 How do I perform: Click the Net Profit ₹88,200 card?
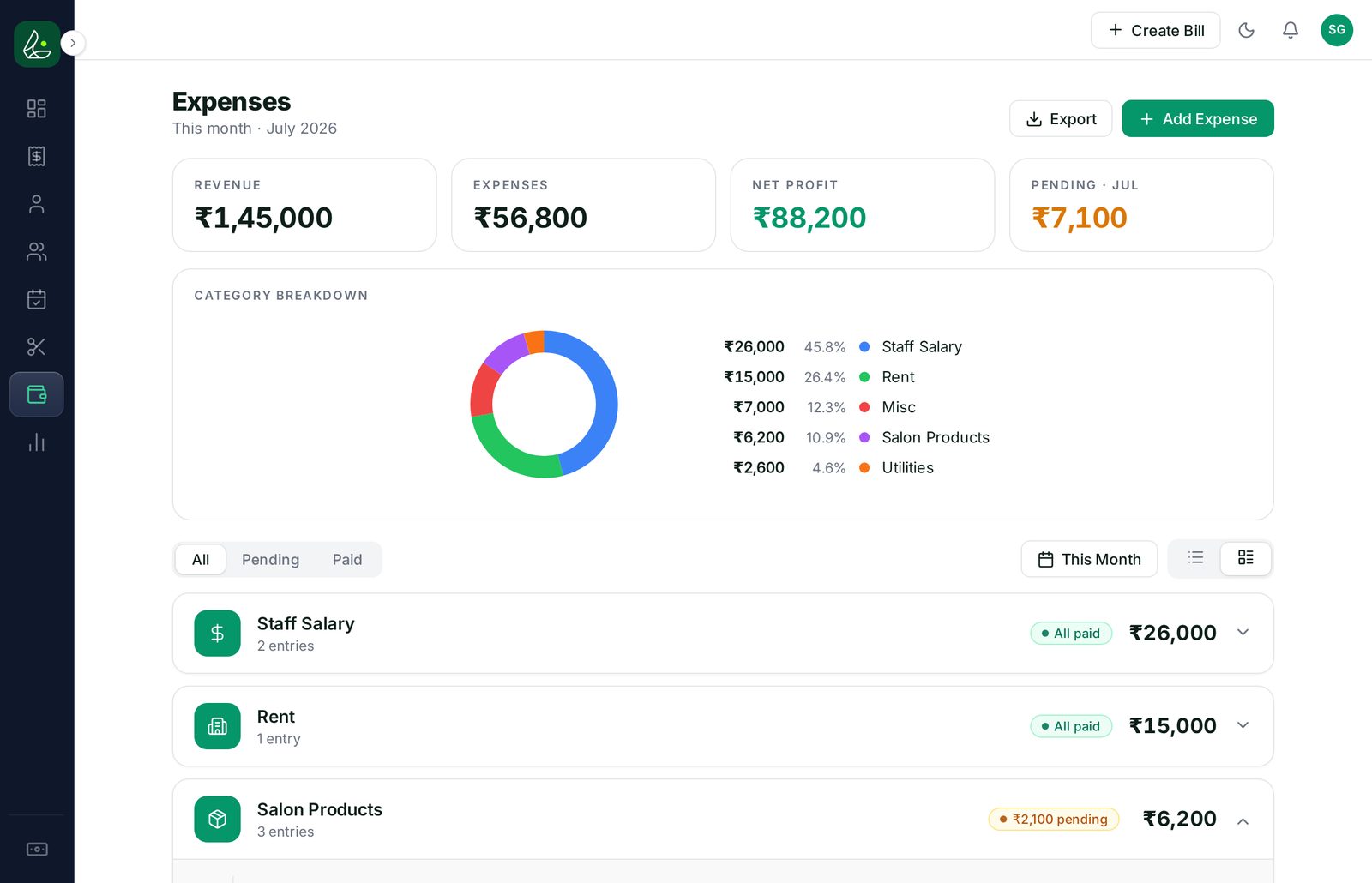(863, 205)
